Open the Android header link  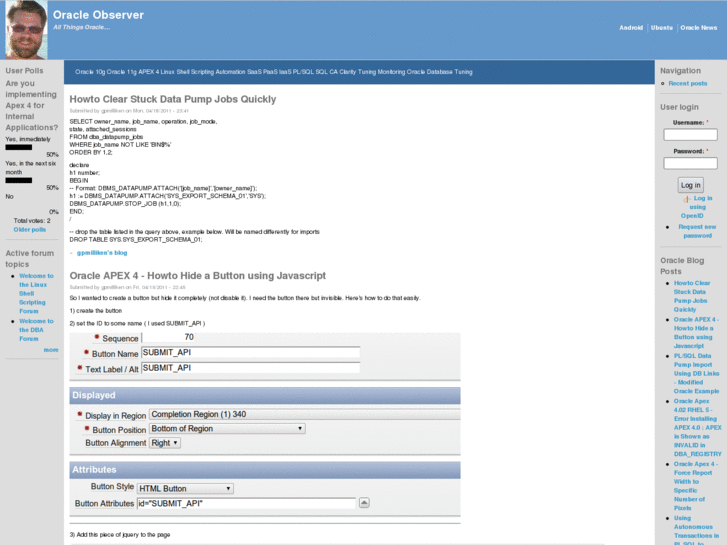631,28
